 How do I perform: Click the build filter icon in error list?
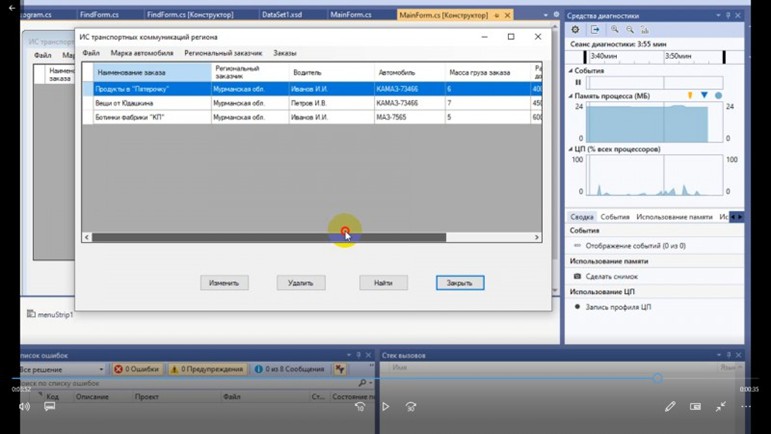click(x=340, y=369)
